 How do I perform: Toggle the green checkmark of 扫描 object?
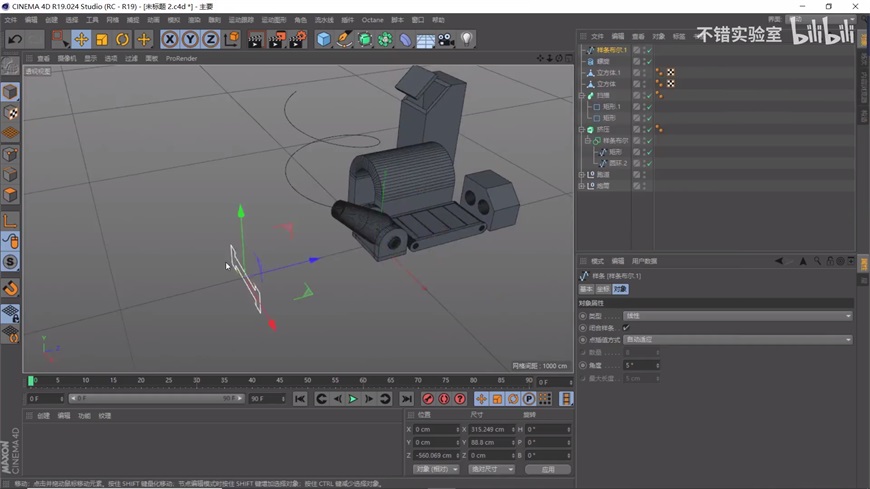click(x=648, y=96)
